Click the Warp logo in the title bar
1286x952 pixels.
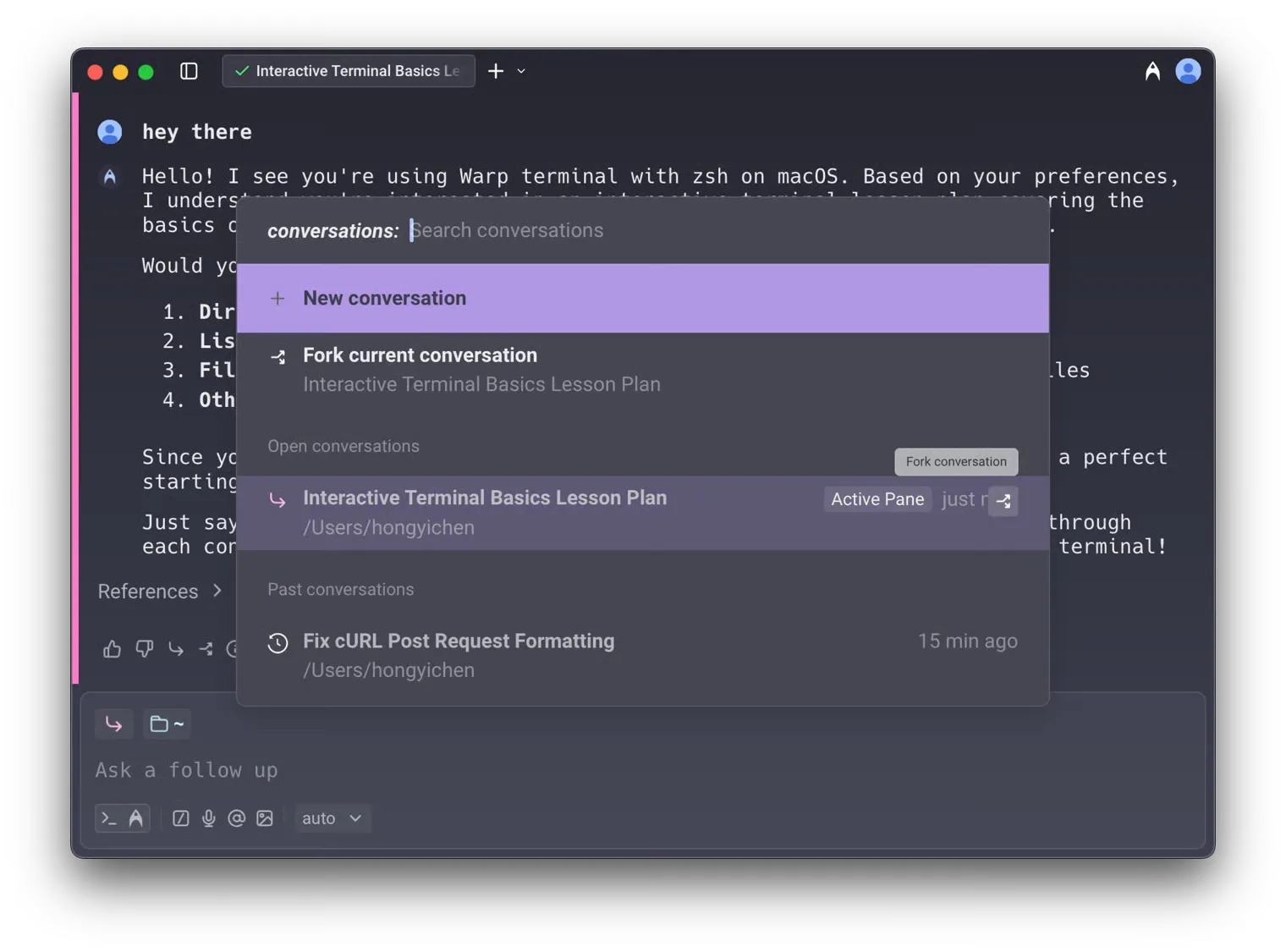(x=1152, y=71)
